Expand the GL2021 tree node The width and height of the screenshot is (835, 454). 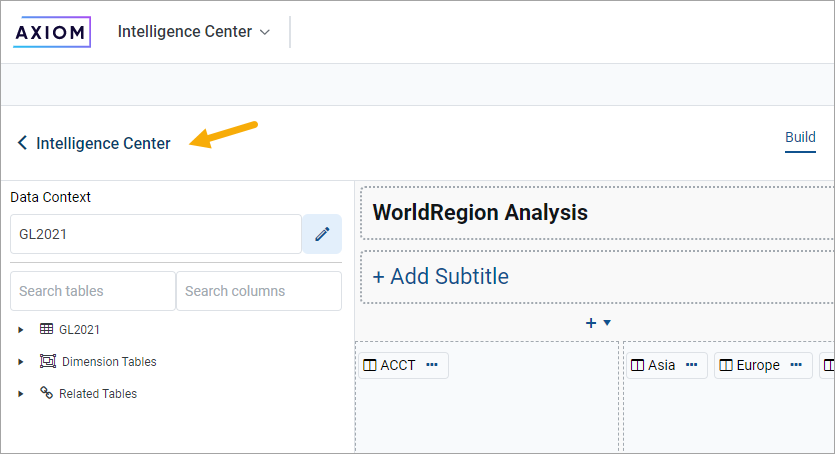(21, 329)
